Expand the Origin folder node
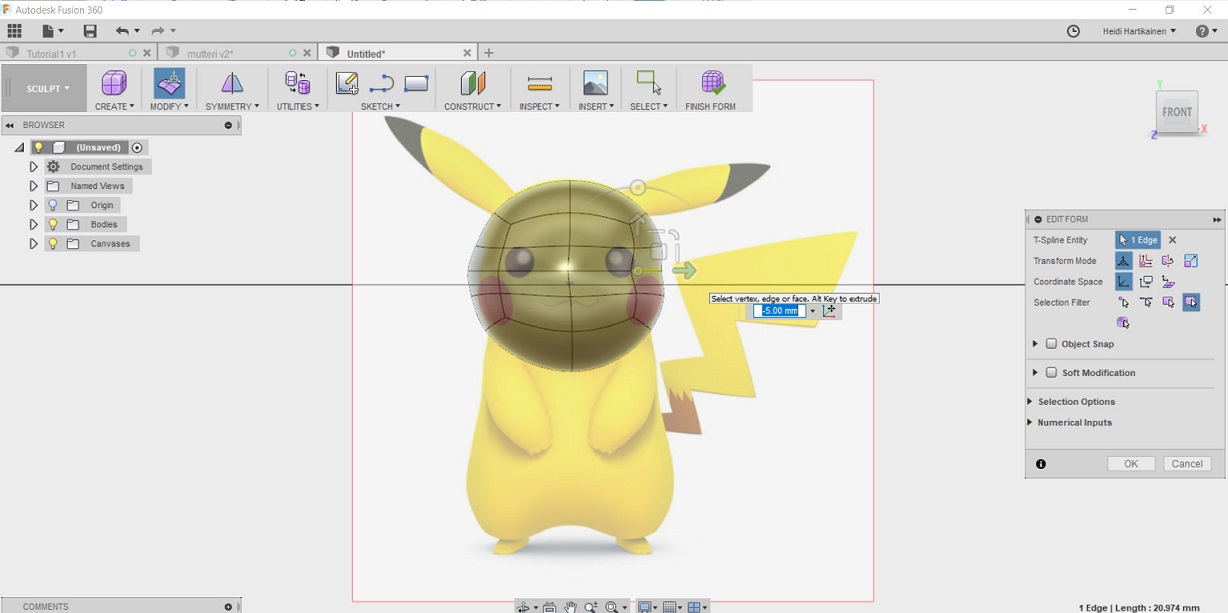This screenshot has width=1228, height=613. (x=33, y=205)
